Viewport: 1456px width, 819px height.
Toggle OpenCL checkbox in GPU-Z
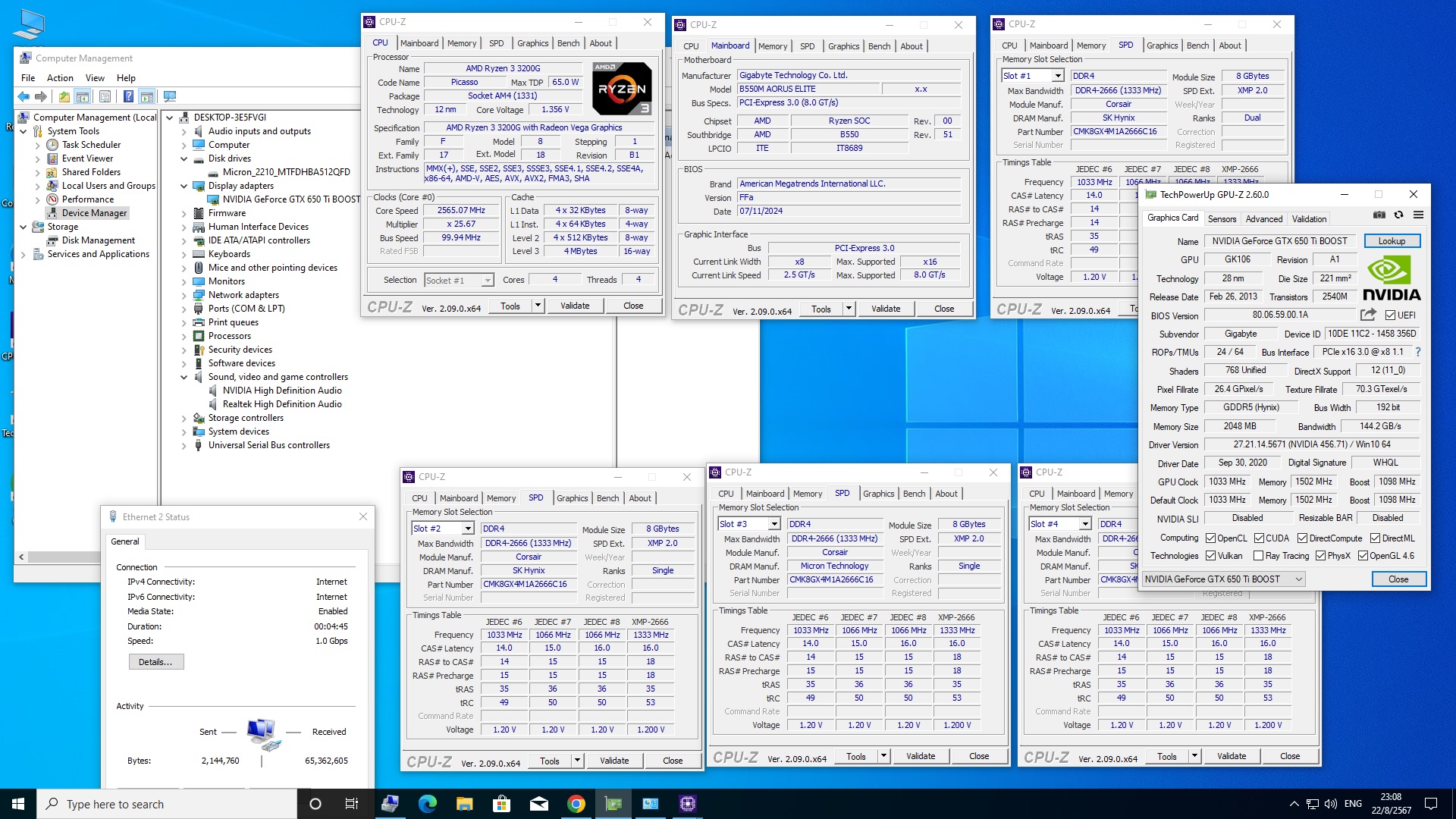(x=1210, y=538)
